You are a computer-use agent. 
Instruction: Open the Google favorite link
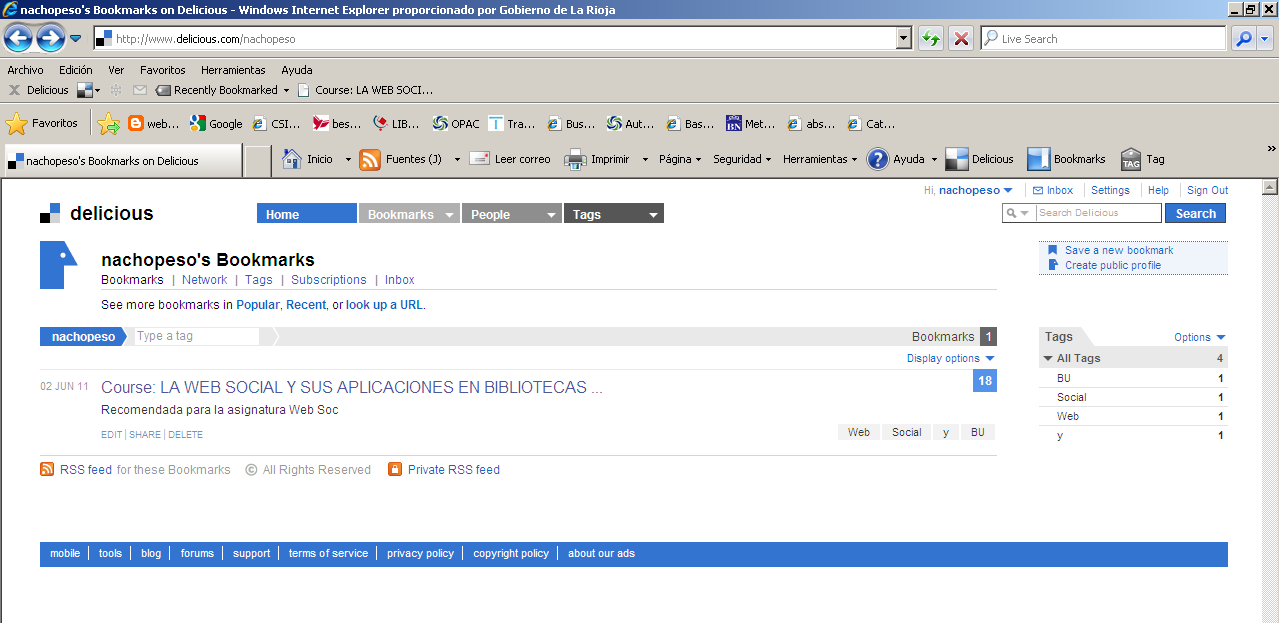pos(216,124)
